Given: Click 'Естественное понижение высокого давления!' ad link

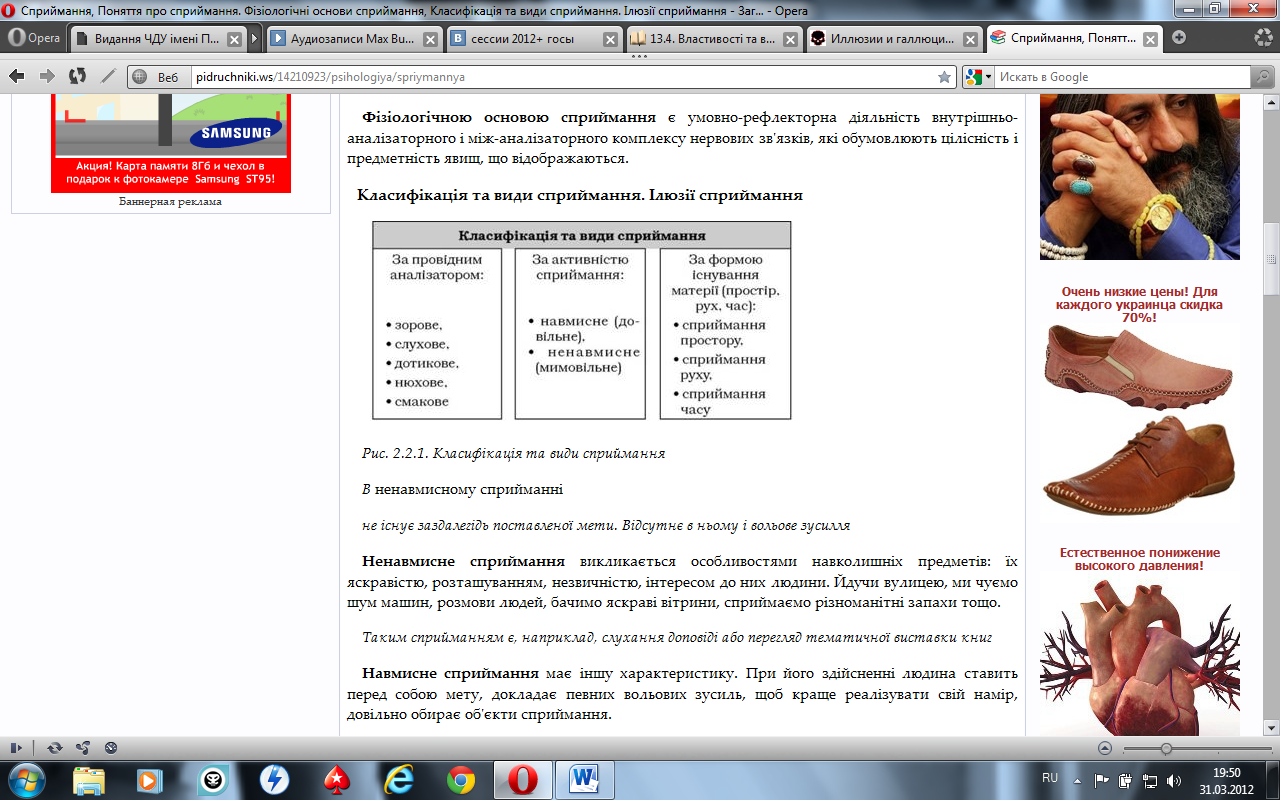Looking at the screenshot, I should click(x=1140, y=559).
